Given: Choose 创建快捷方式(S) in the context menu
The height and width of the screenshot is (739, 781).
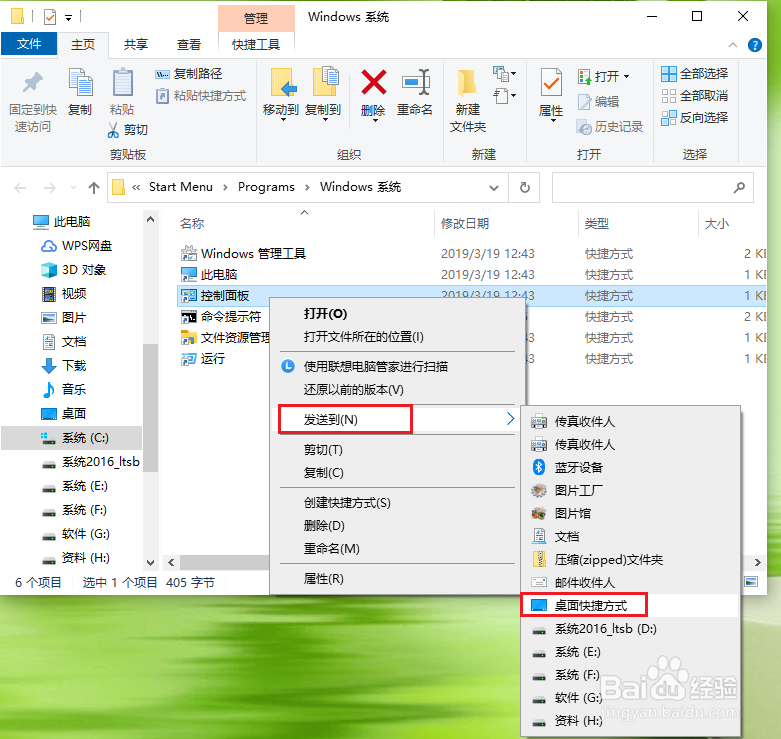Looking at the screenshot, I should [x=347, y=503].
